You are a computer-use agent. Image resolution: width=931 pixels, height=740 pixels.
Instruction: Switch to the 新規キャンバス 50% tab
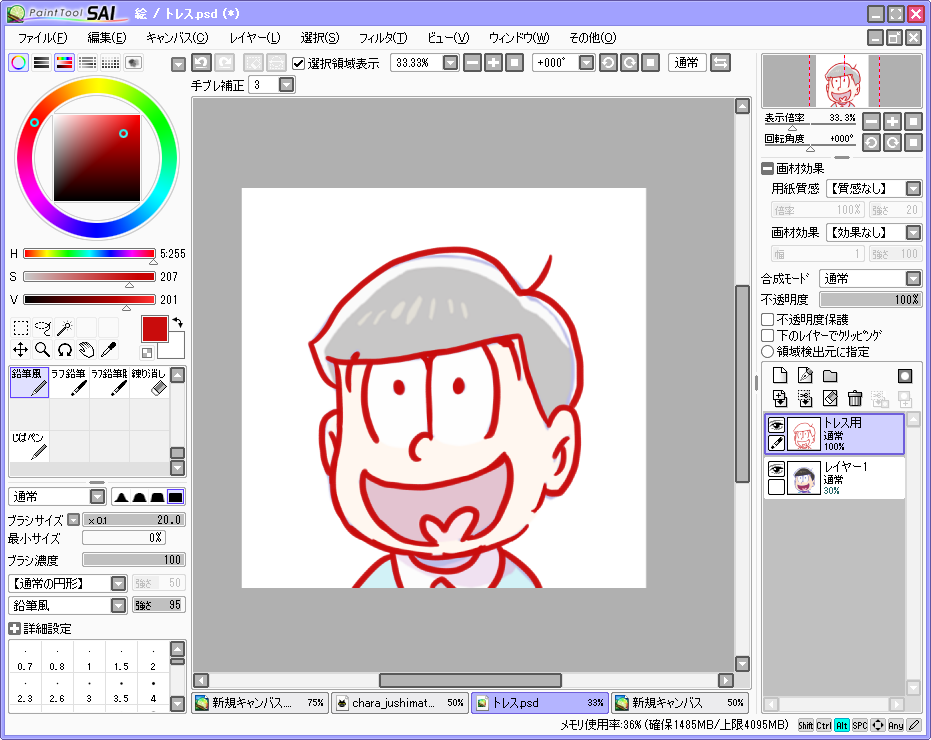click(x=680, y=703)
